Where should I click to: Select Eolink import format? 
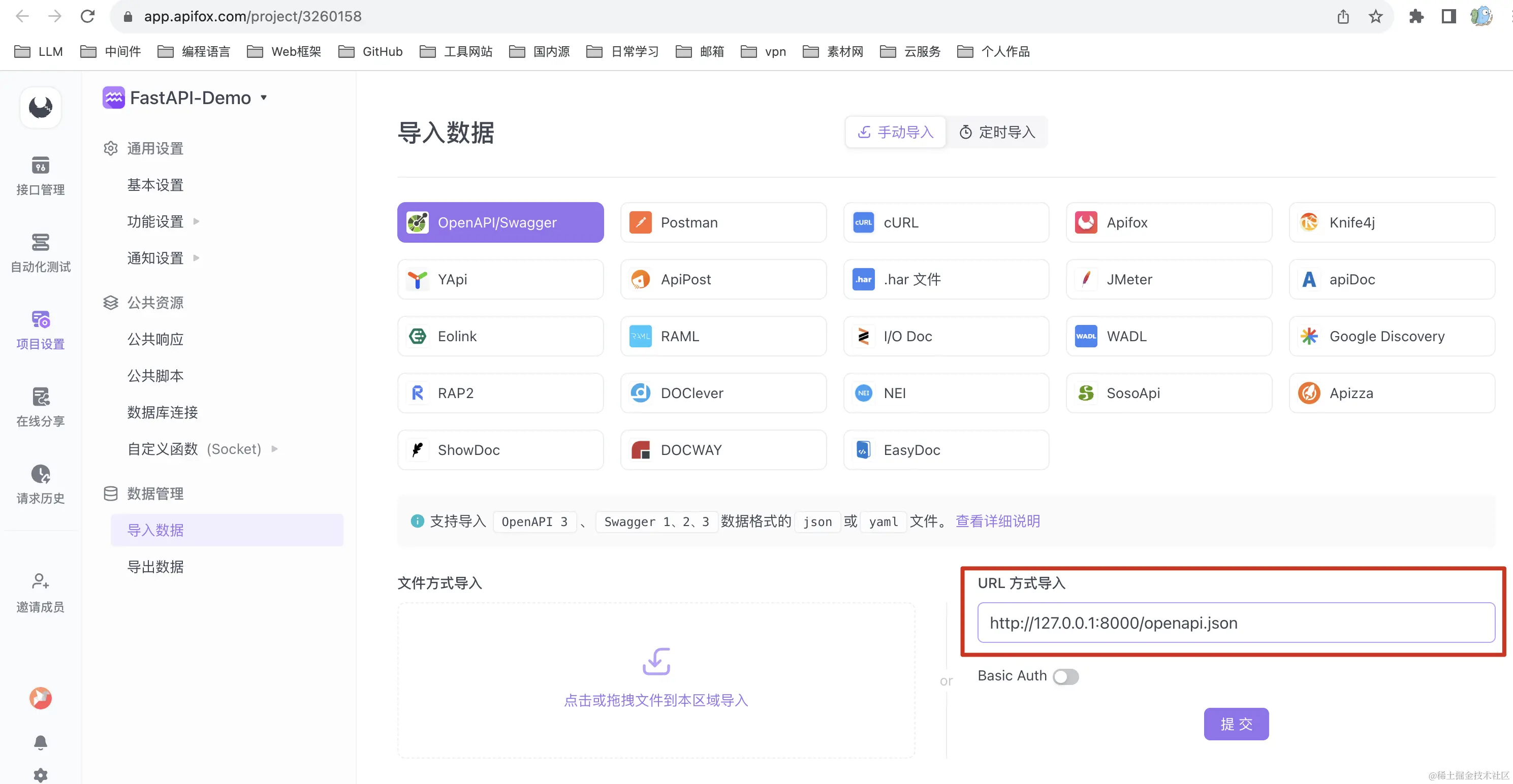click(x=500, y=336)
